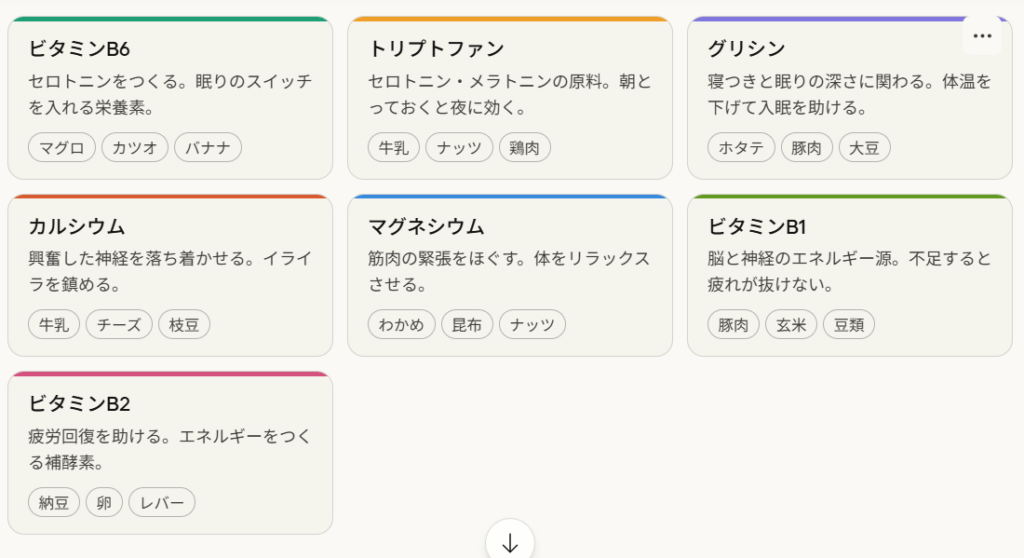The image size is (1024, 558).
Task: Open the three-dot more options menu
Action: point(982,36)
